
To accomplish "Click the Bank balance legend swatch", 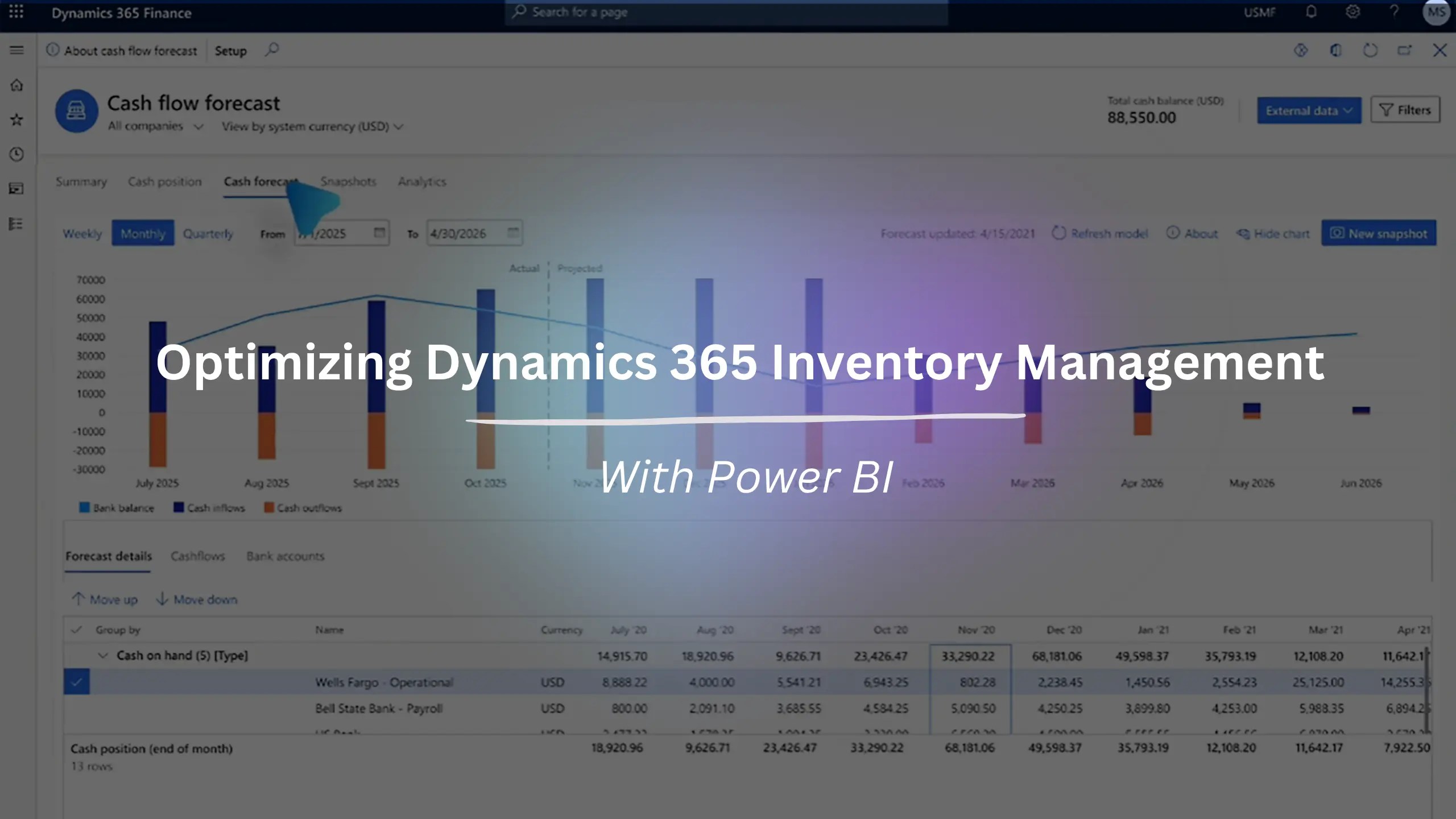I will coord(84,507).
